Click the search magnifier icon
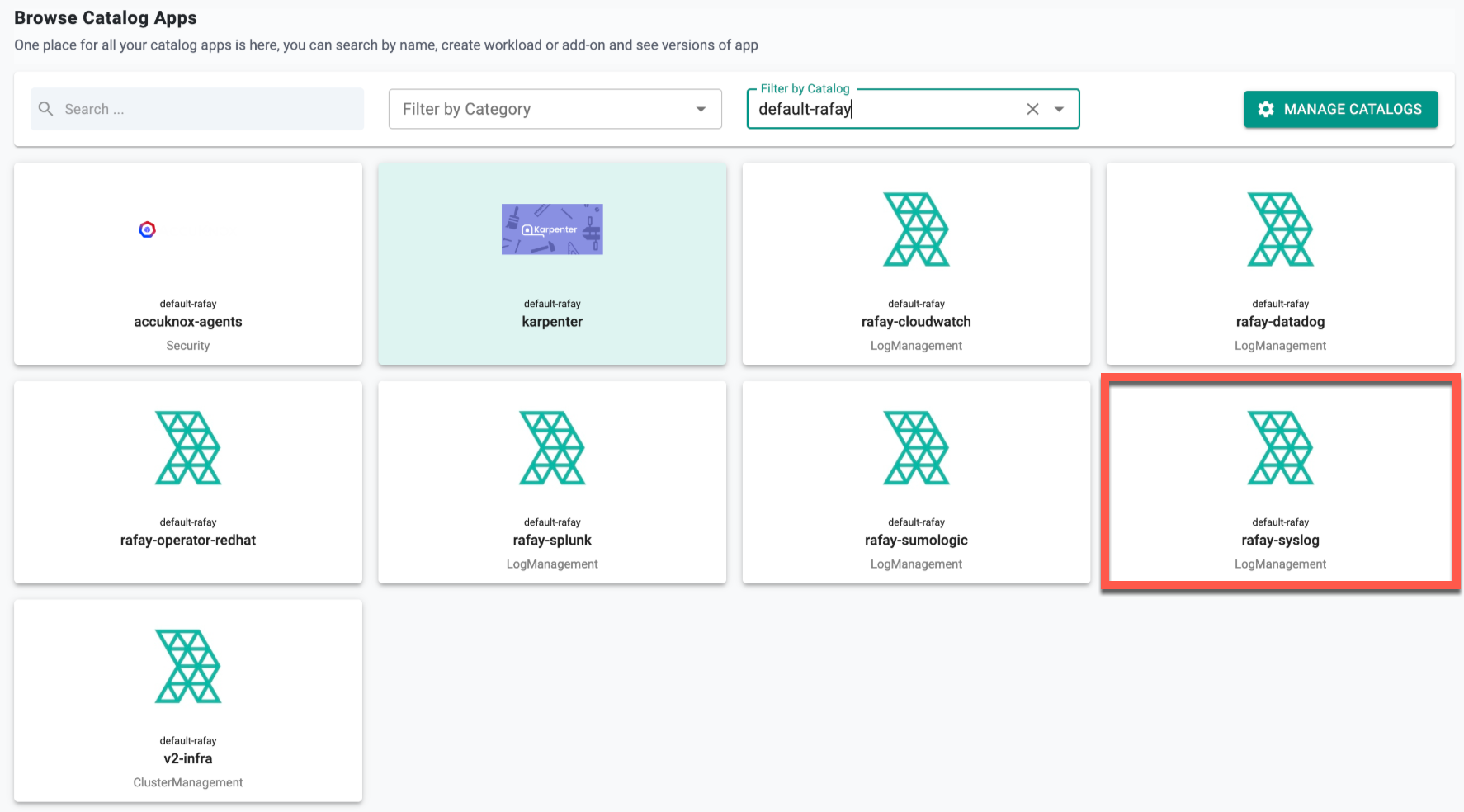The height and width of the screenshot is (812, 1464). pos(45,108)
